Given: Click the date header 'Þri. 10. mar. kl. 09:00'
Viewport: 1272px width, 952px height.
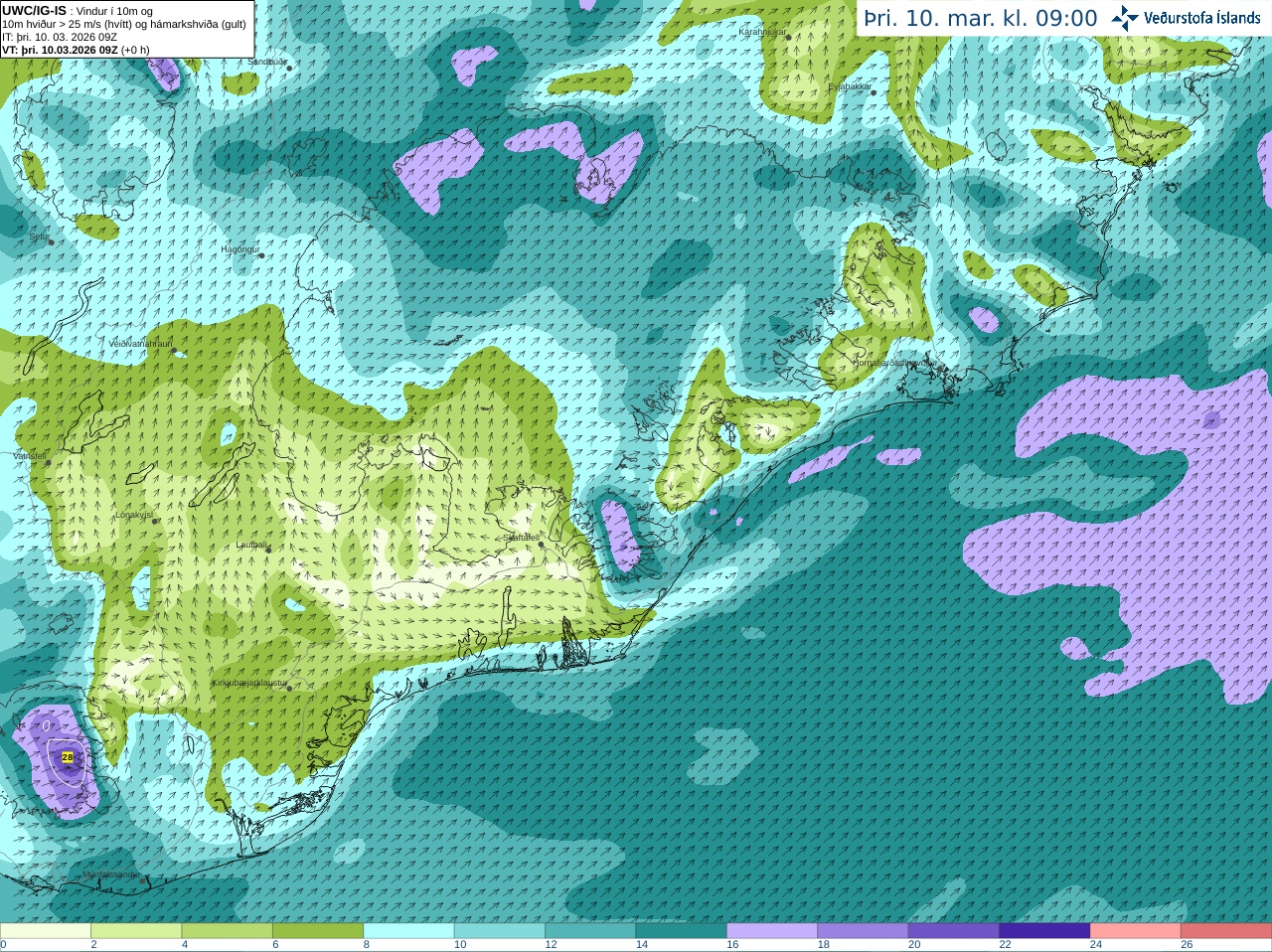Looking at the screenshot, I should coord(981,19).
